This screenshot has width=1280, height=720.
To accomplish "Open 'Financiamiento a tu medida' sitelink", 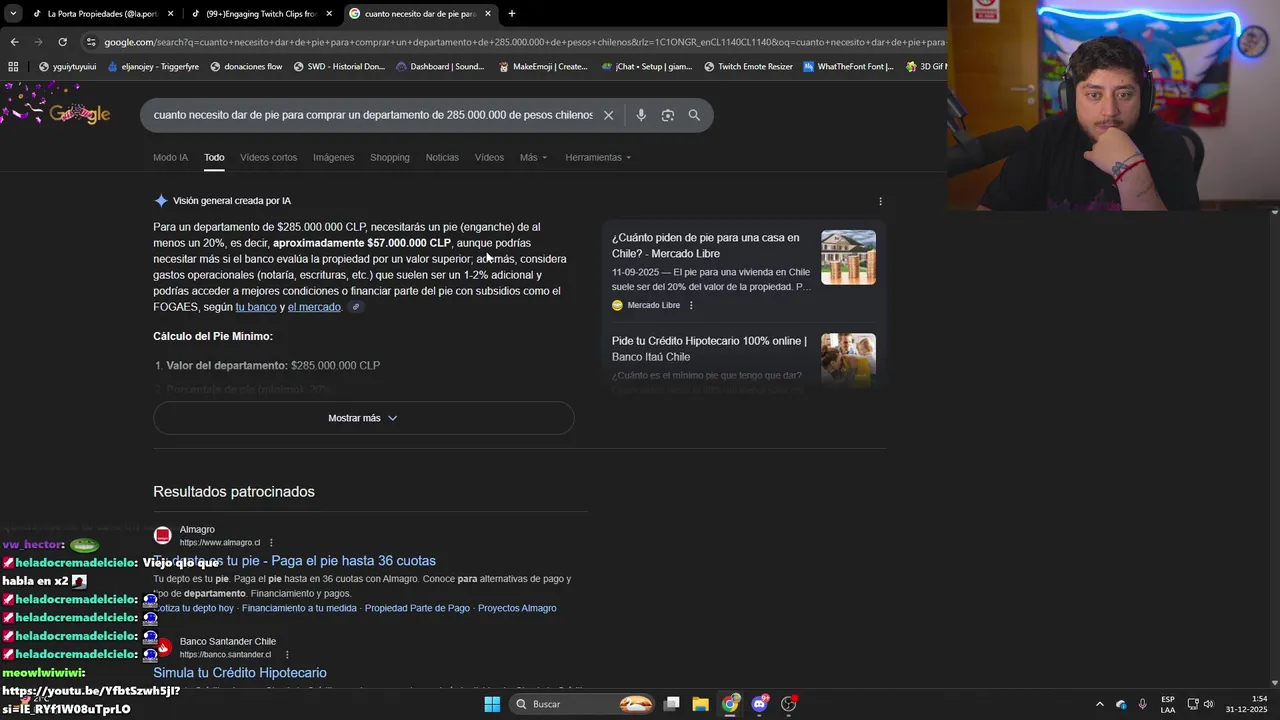I will [x=299, y=608].
